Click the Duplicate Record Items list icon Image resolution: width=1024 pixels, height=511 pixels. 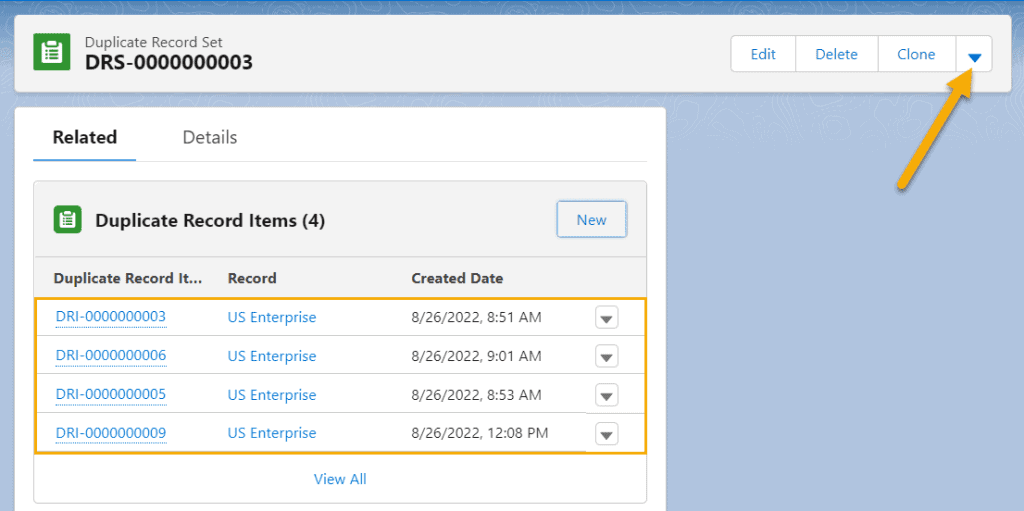coord(67,220)
